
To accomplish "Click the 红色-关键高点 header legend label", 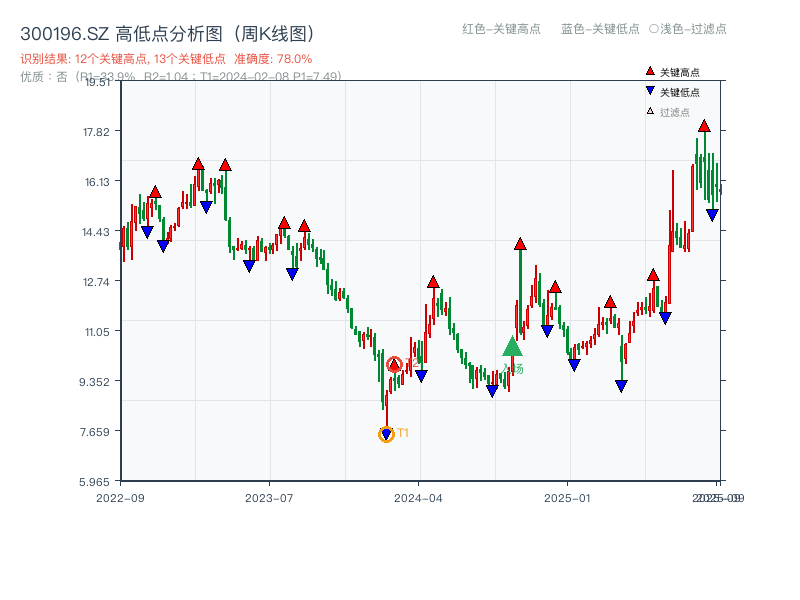I will [x=501, y=29].
